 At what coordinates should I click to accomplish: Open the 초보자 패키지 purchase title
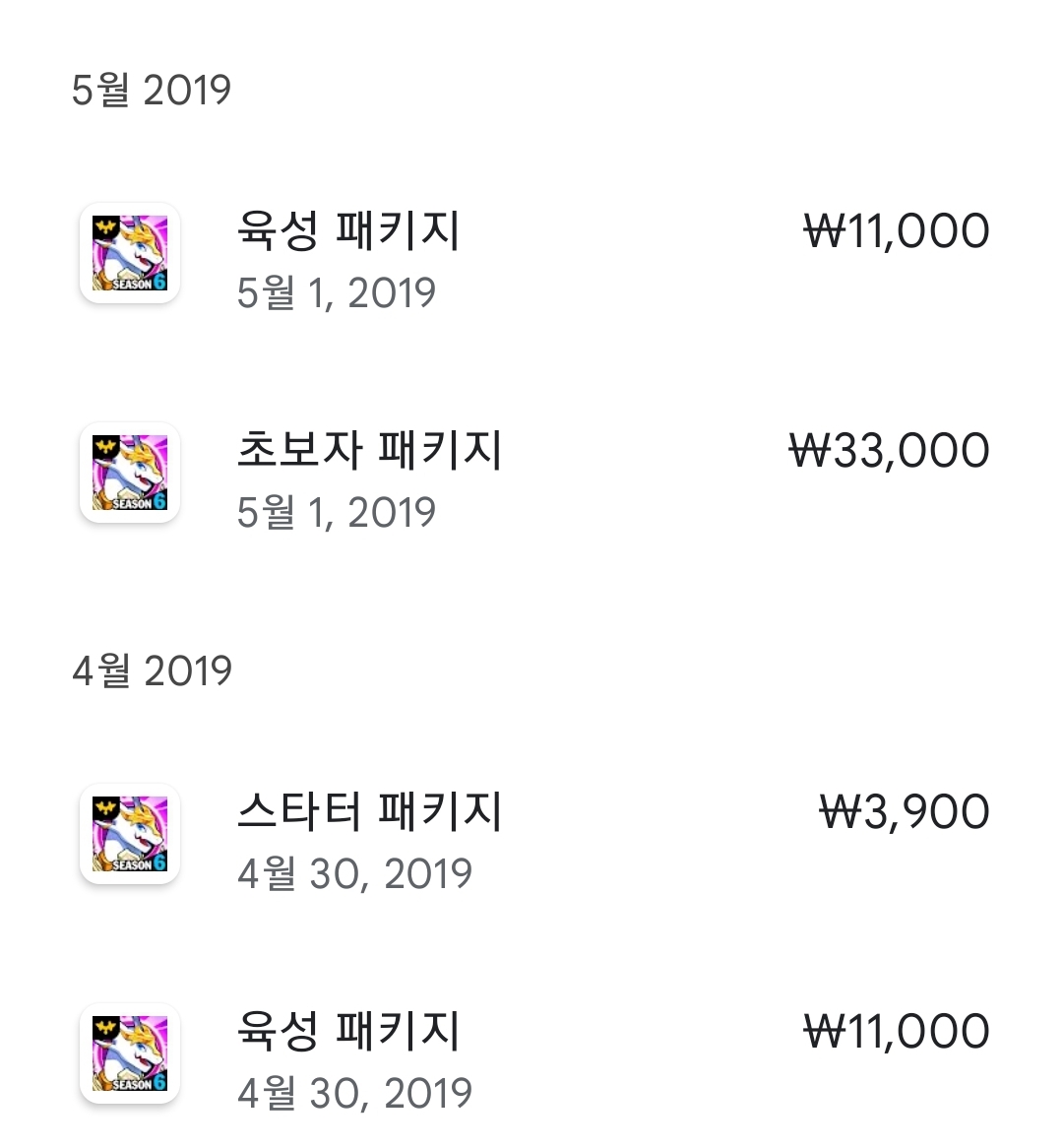point(369,450)
